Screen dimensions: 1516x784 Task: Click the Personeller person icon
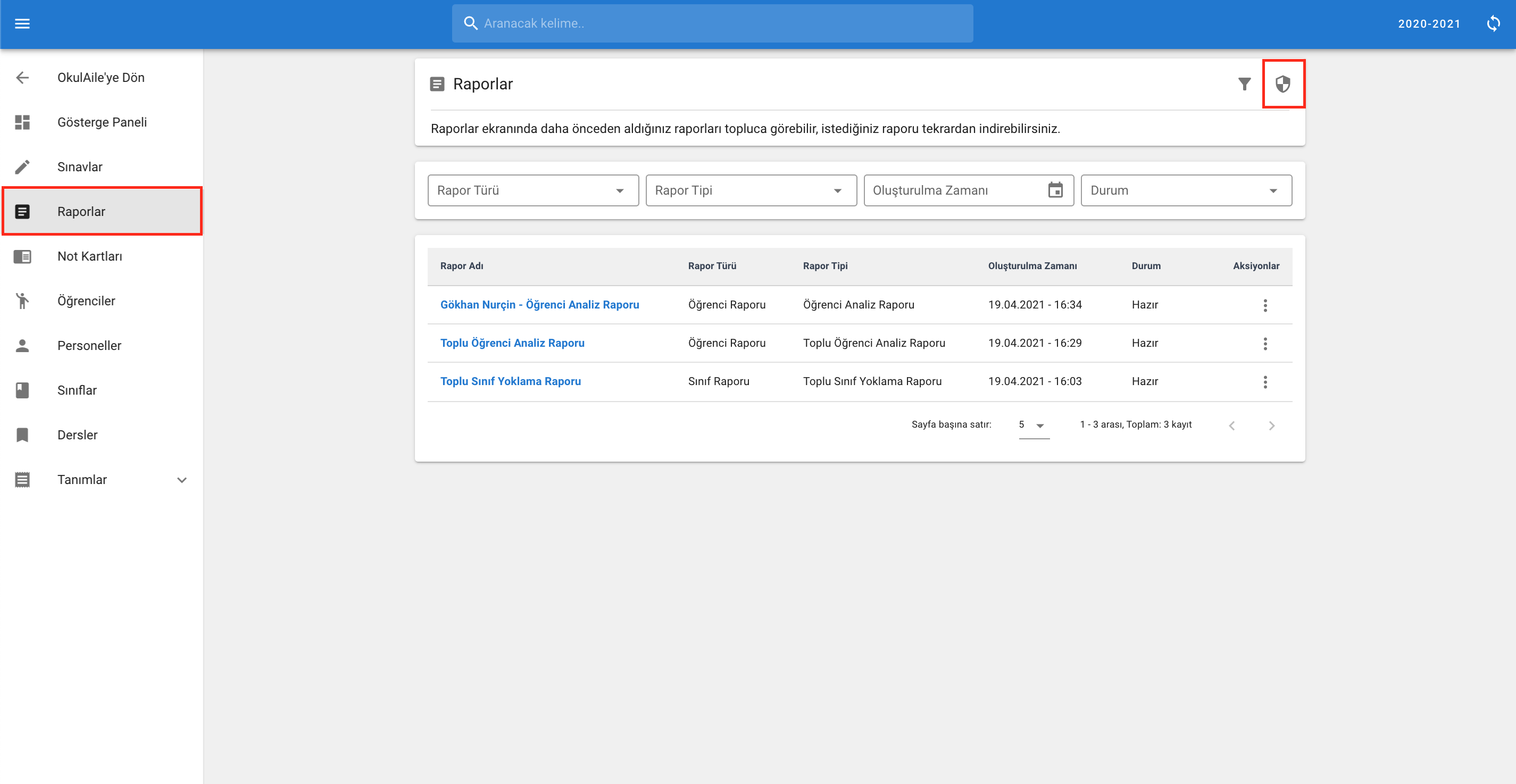point(22,346)
